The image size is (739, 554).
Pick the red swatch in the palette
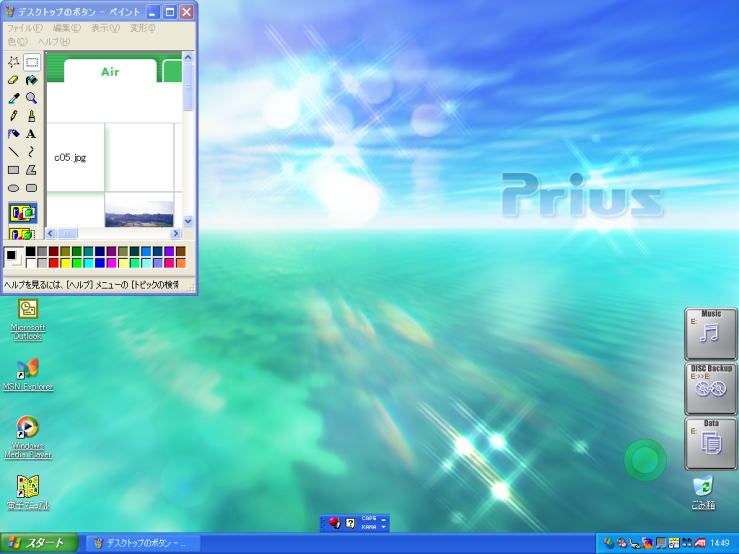[x=54, y=263]
